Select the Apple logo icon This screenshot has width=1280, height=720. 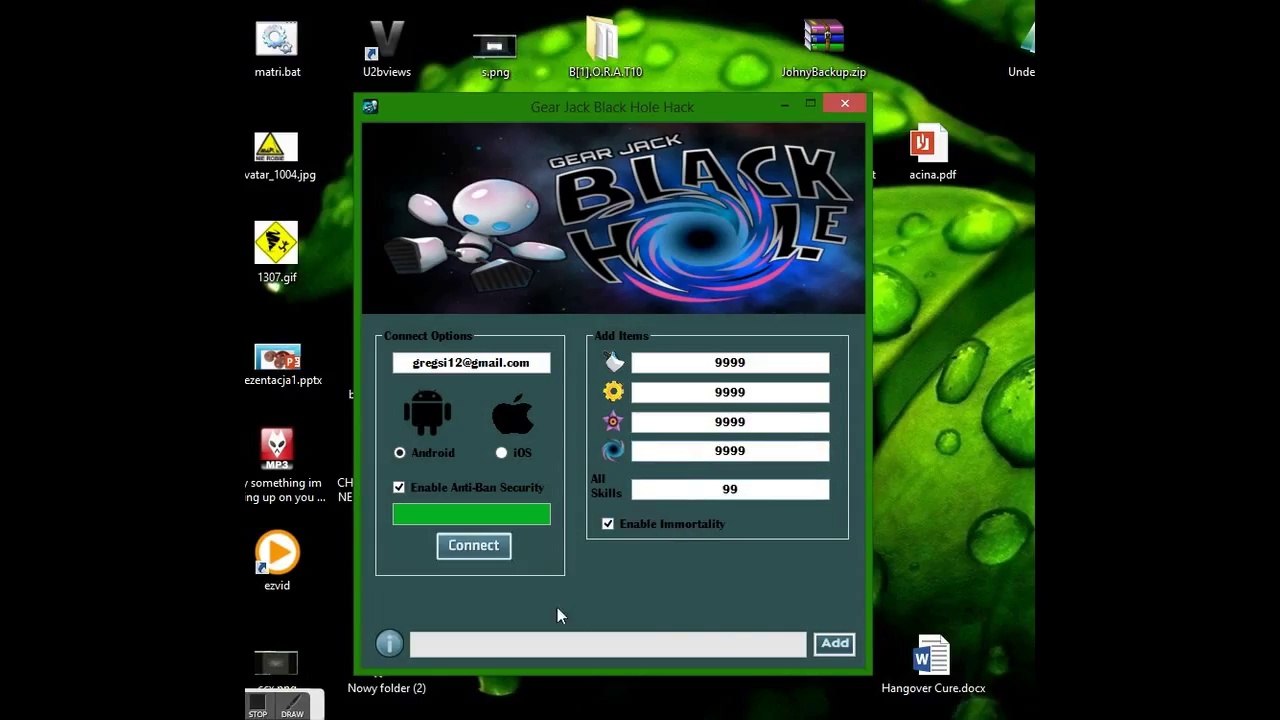point(513,413)
